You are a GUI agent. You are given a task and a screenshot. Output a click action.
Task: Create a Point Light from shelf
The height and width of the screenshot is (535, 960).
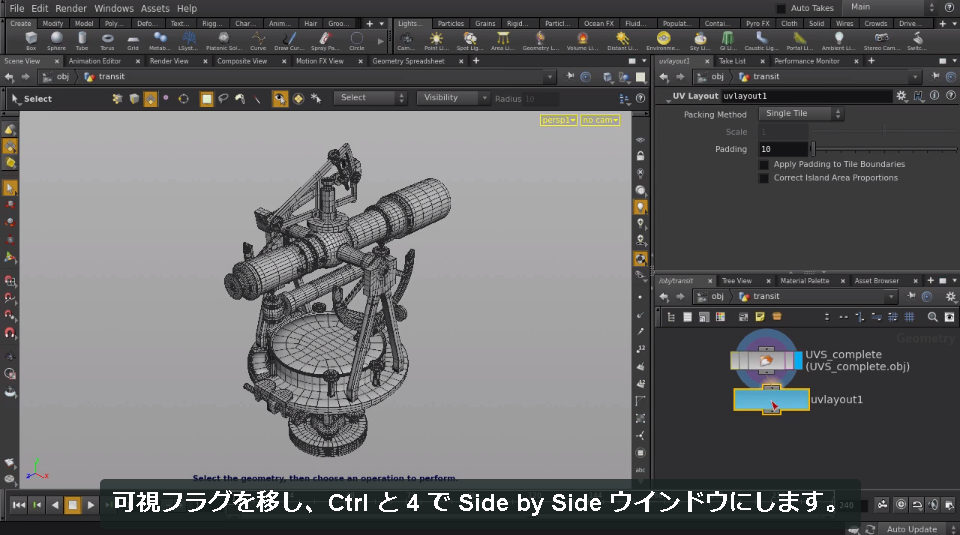point(436,41)
